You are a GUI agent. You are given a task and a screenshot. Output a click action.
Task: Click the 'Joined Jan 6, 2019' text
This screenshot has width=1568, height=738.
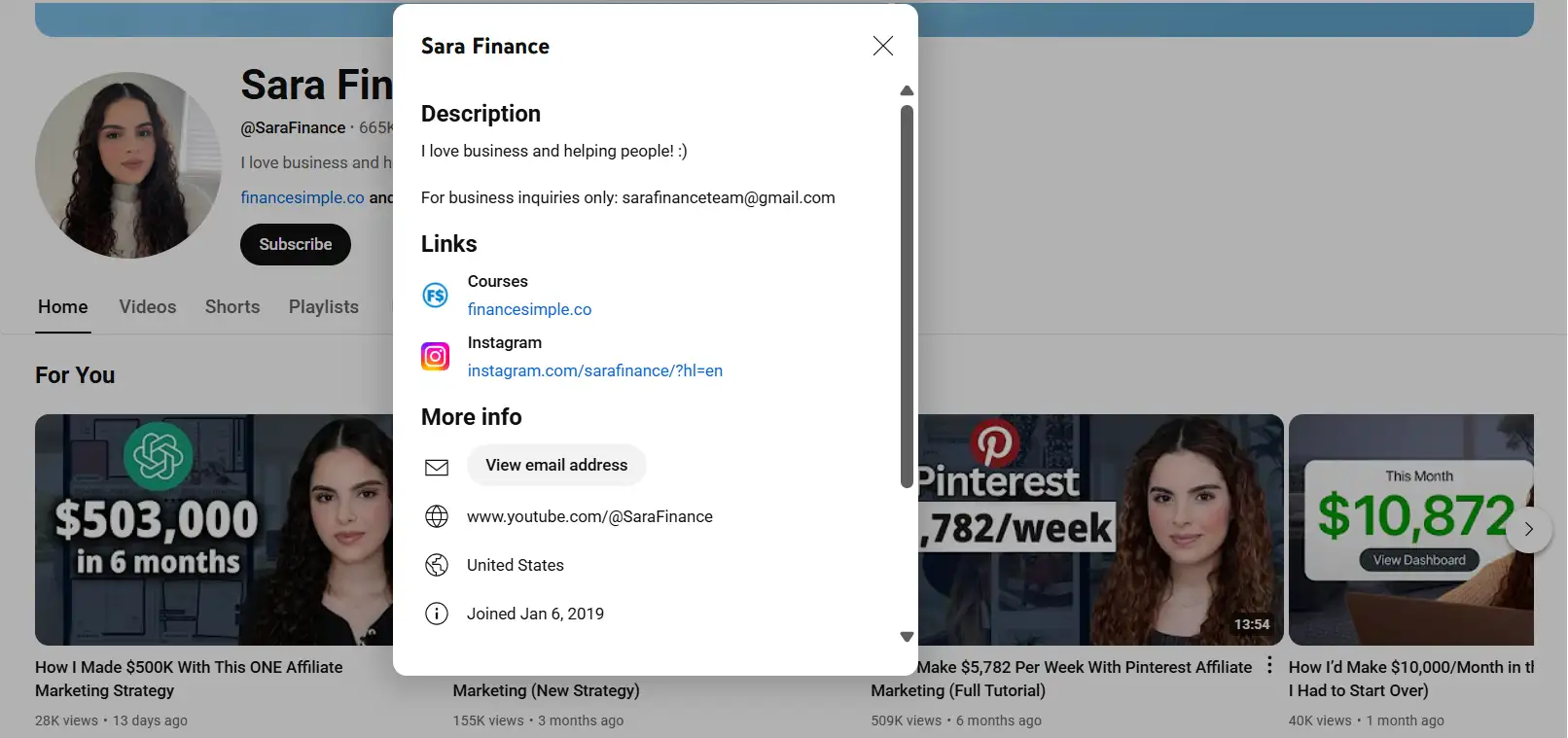coord(535,614)
